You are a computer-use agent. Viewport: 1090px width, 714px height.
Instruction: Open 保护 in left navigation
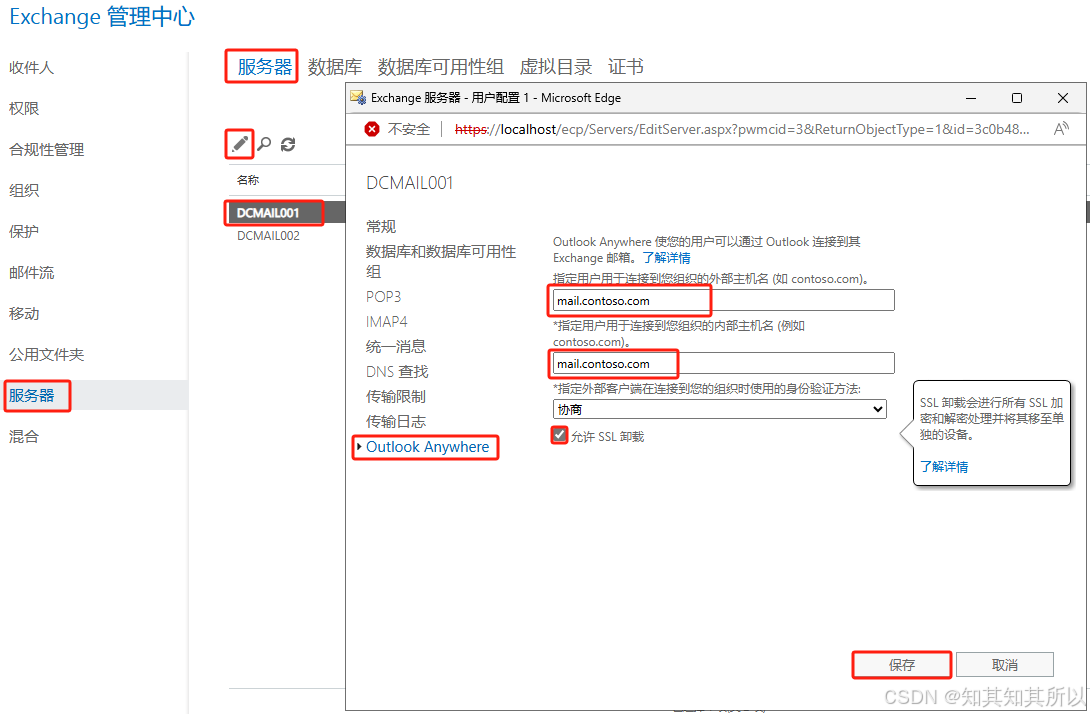(x=24, y=232)
